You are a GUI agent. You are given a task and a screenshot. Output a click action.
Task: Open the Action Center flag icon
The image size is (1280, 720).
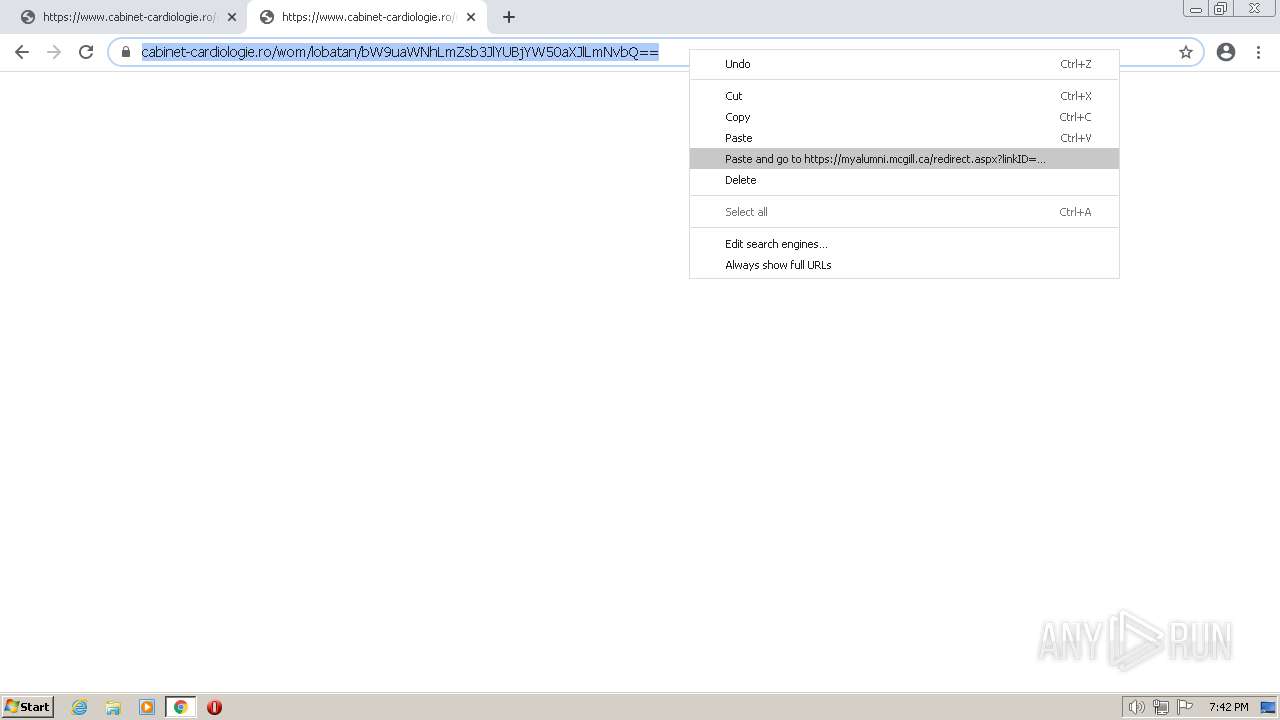(1185, 707)
